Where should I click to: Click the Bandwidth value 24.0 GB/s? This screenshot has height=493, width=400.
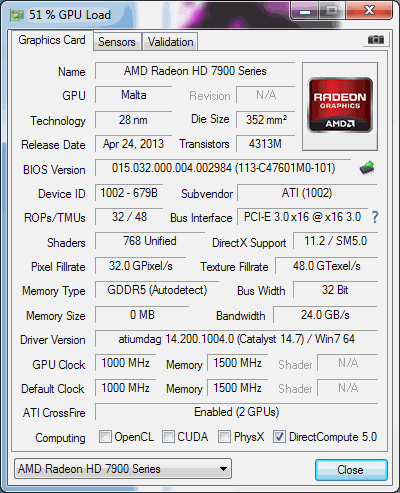[x=325, y=315]
